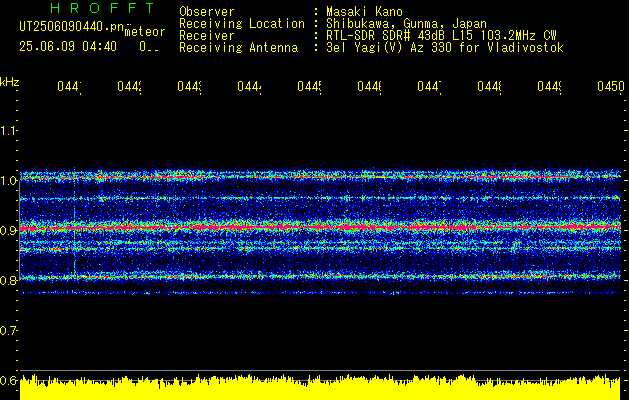629x400 pixels.
Task: Click the 0.6 frequency axis label
Action: pyautogui.click(x=8, y=380)
